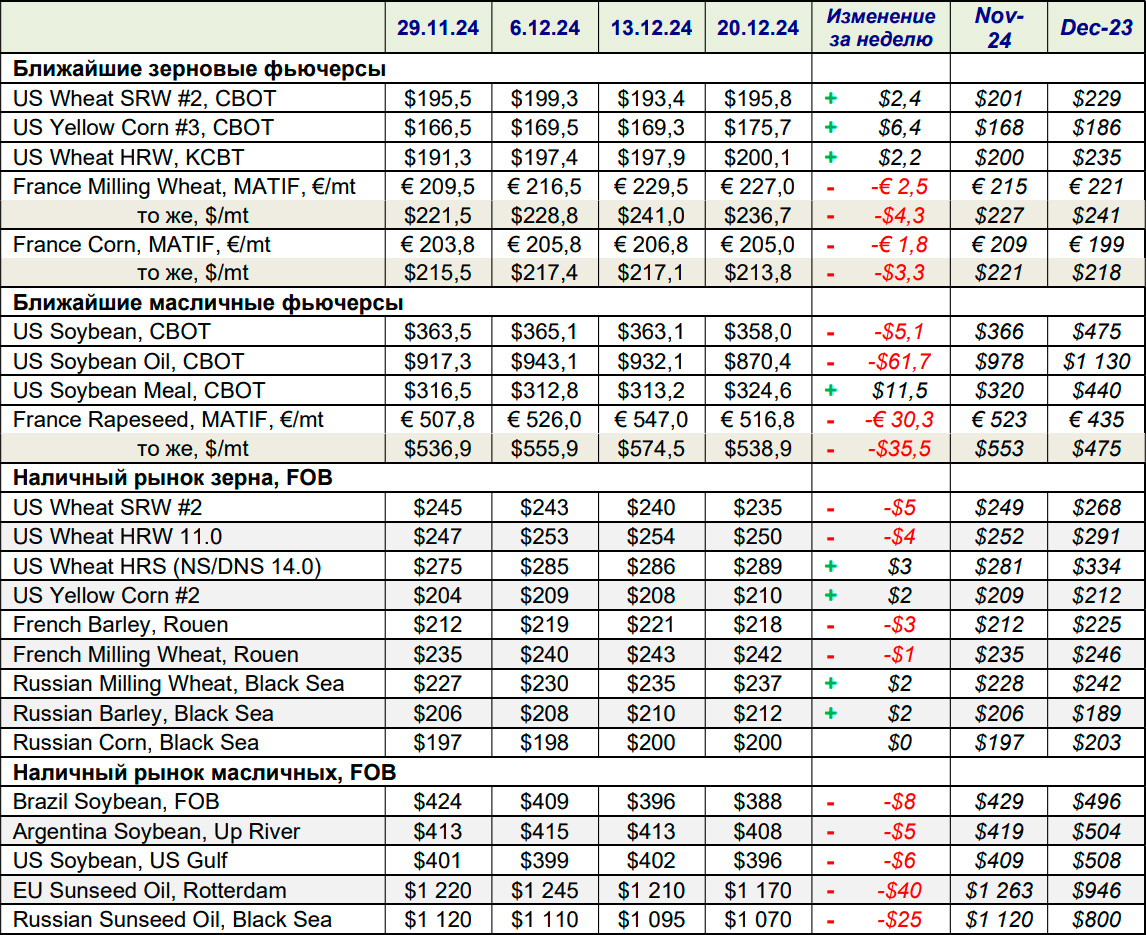Select 'Наличный рынок зерна, FOB' heading
1146x935 pixels.
(x=172, y=478)
